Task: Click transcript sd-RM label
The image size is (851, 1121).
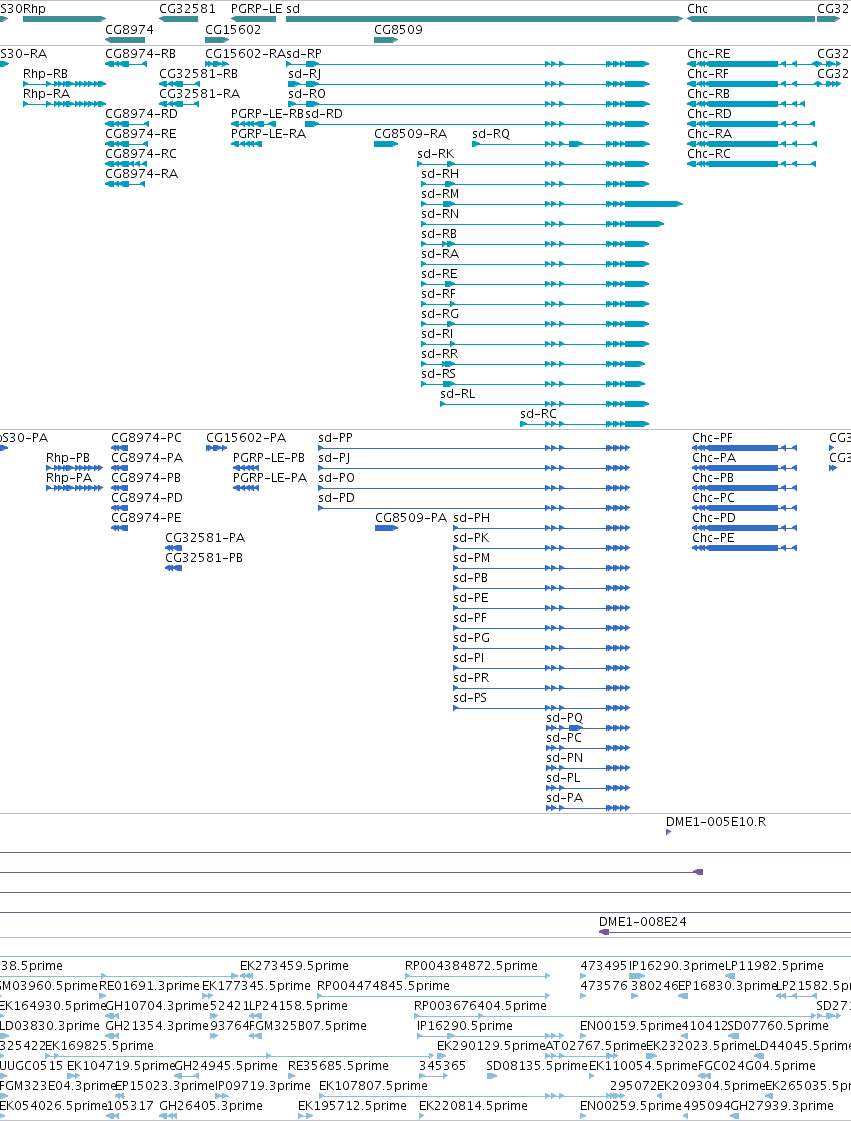Action: coord(440,194)
